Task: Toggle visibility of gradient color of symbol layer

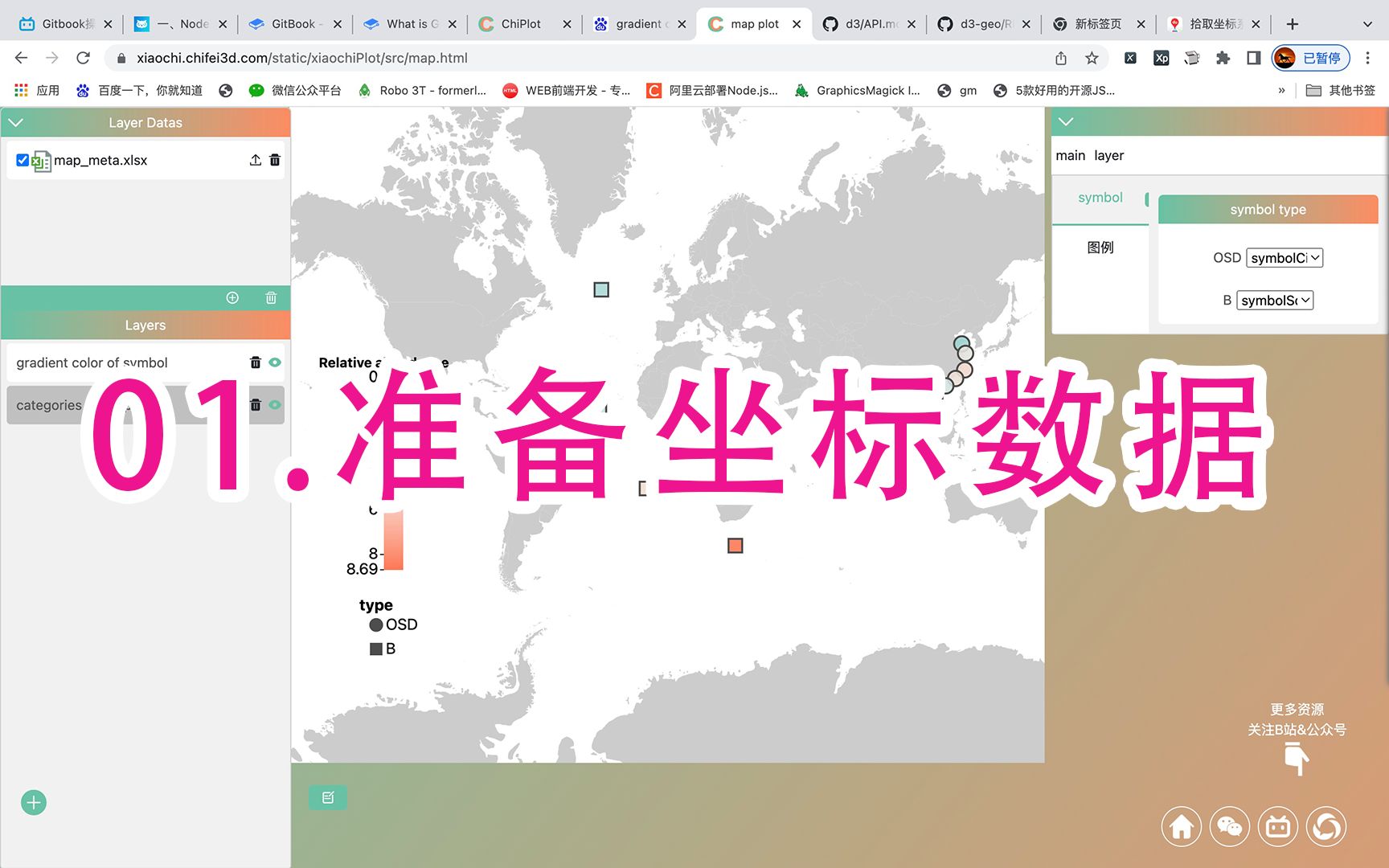Action: point(275,362)
